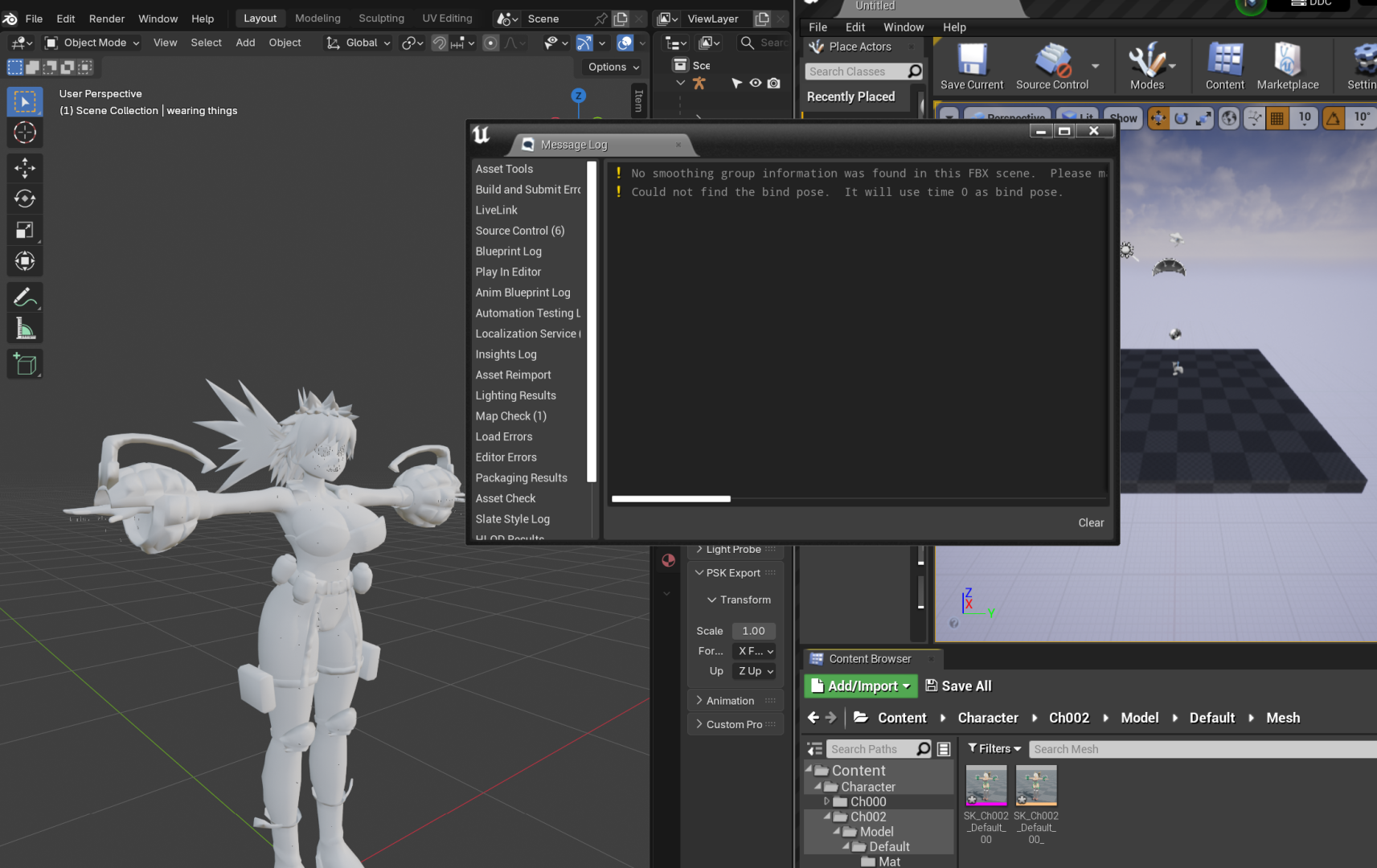
Task: Open Blender Render menu
Action: click(x=107, y=18)
